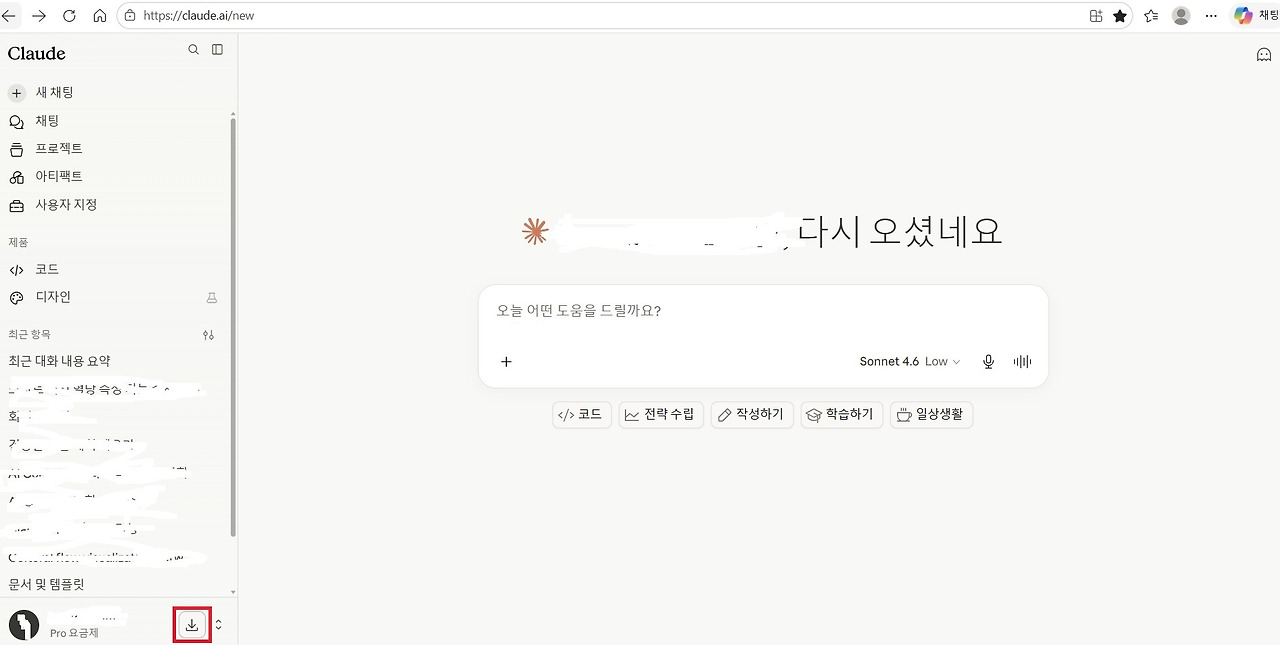1280x645 pixels.
Task: Click the orange Claude spark logo
Action: pyautogui.click(x=535, y=232)
